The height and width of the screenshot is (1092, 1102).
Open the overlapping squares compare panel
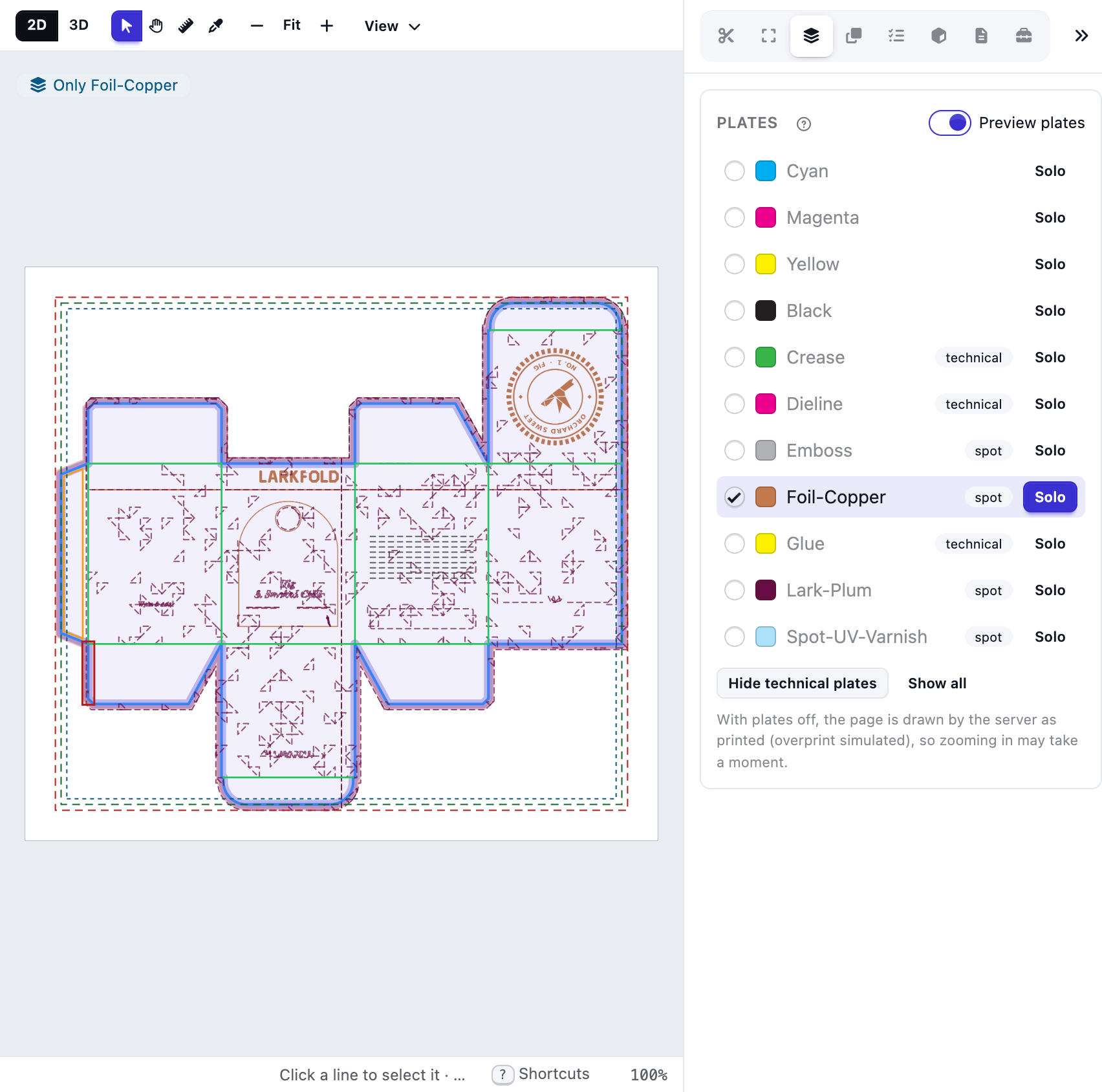(x=854, y=36)
